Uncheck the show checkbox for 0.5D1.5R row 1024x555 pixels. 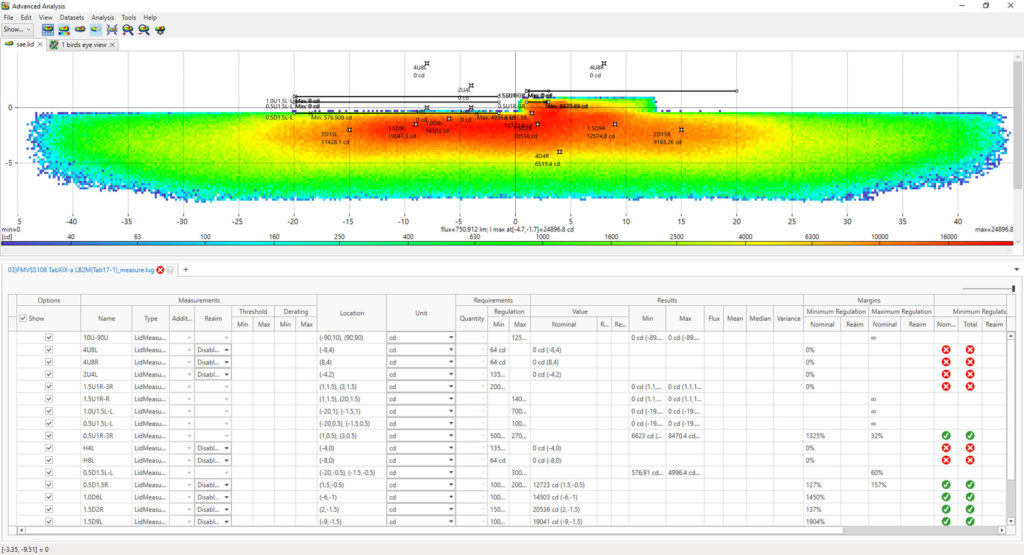[x=49, y=484]
